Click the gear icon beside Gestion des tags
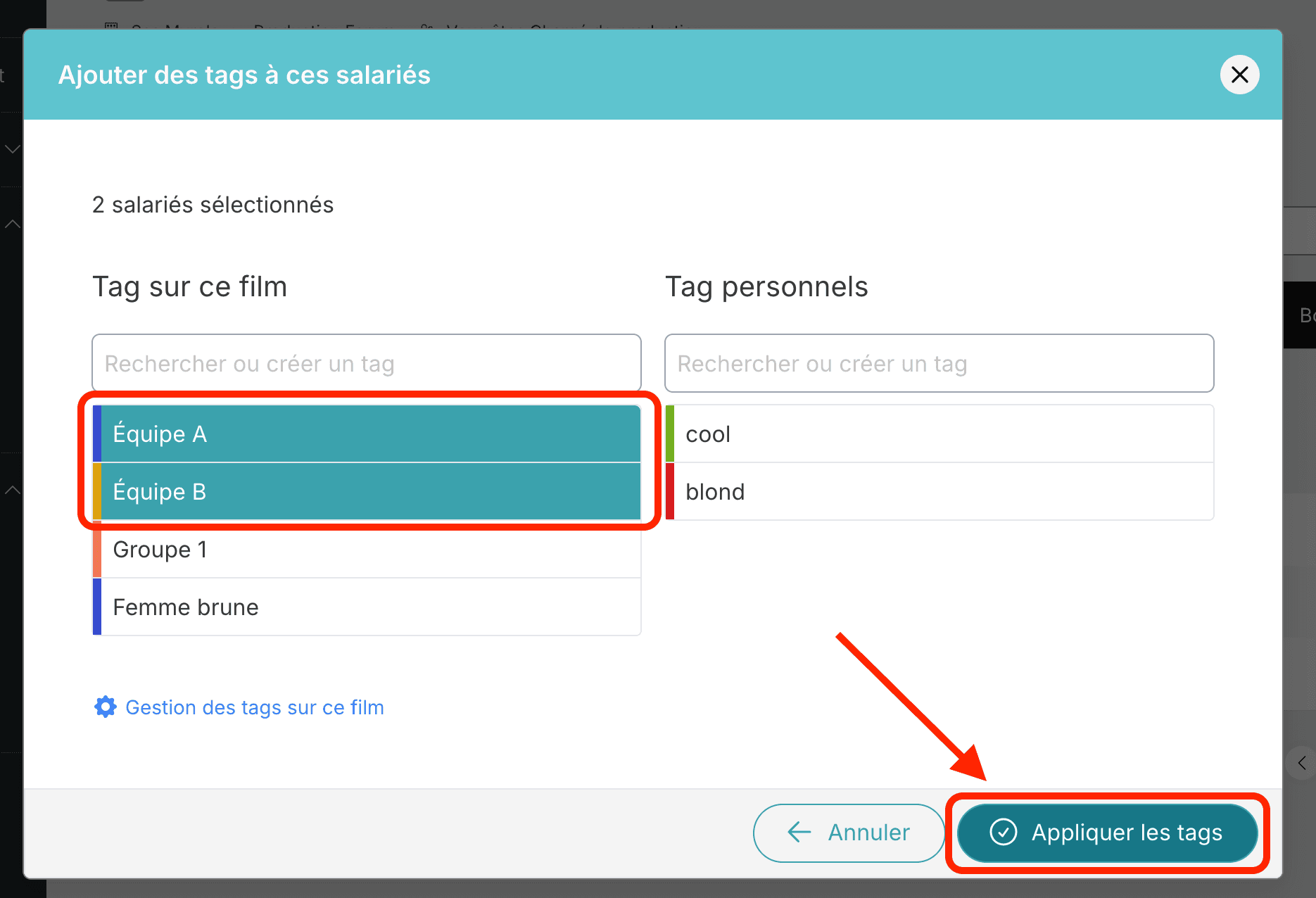 click(x=106, y=707)
